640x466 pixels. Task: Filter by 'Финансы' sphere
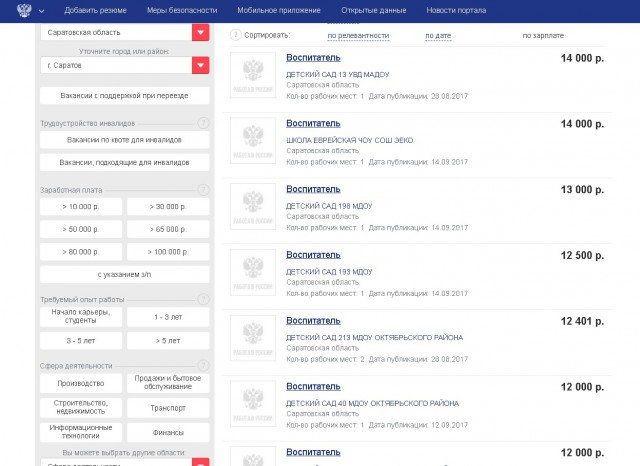pos(168,432)
